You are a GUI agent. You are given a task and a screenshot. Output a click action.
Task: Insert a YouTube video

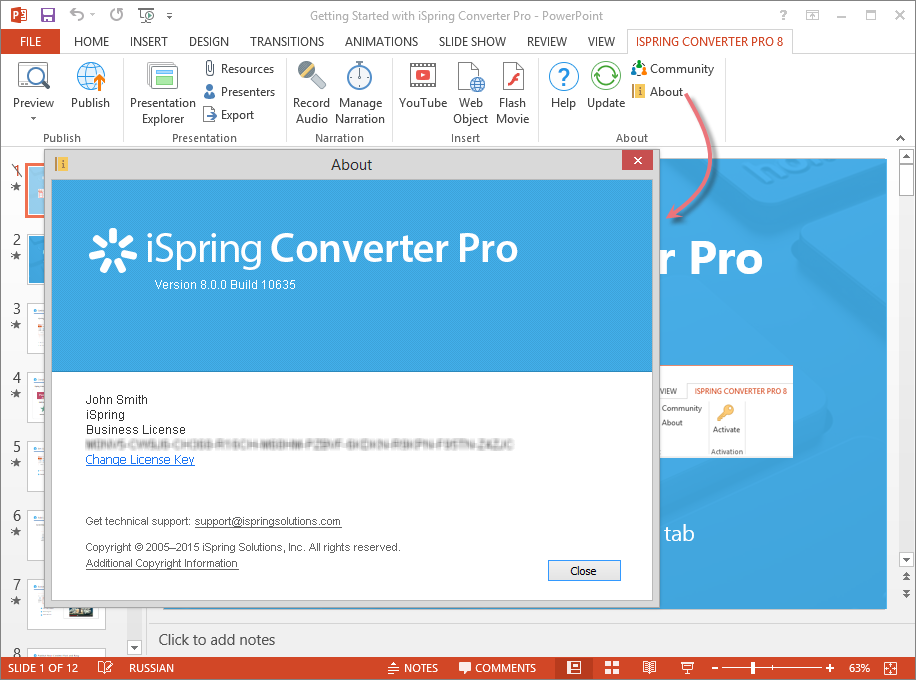pyautogui.click(x=422, y=78)
